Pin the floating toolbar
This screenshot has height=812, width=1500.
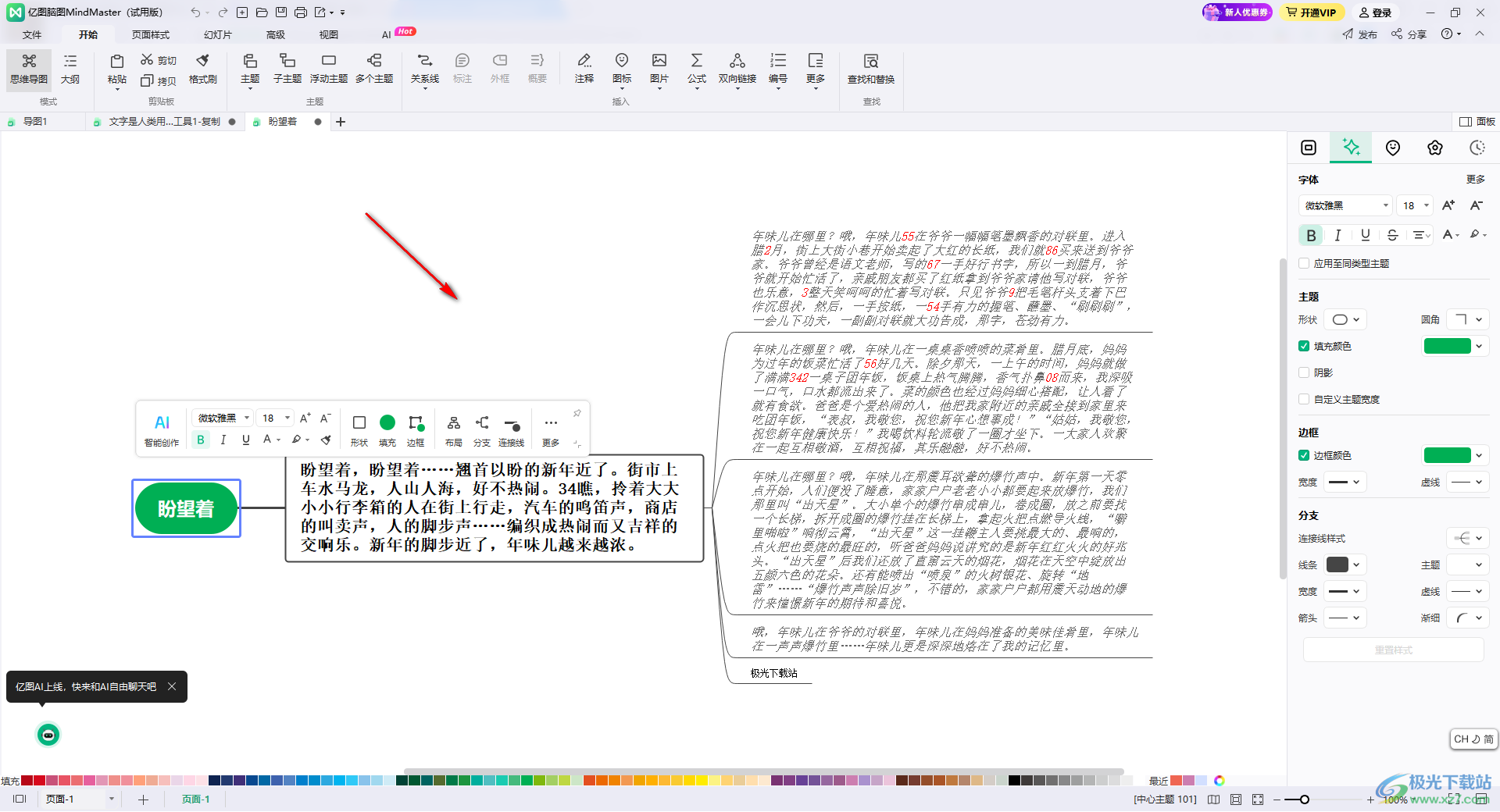point(577,413)
